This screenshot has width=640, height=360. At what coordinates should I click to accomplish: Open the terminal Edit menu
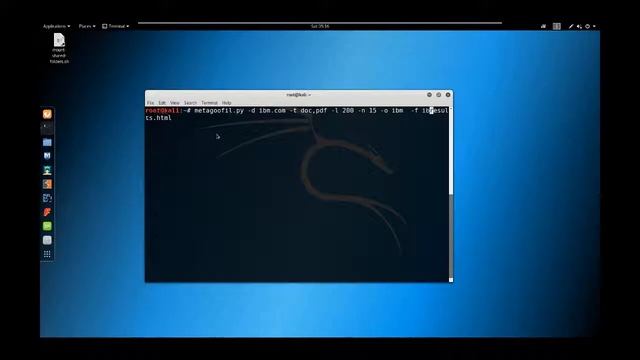tap(162, 103)
